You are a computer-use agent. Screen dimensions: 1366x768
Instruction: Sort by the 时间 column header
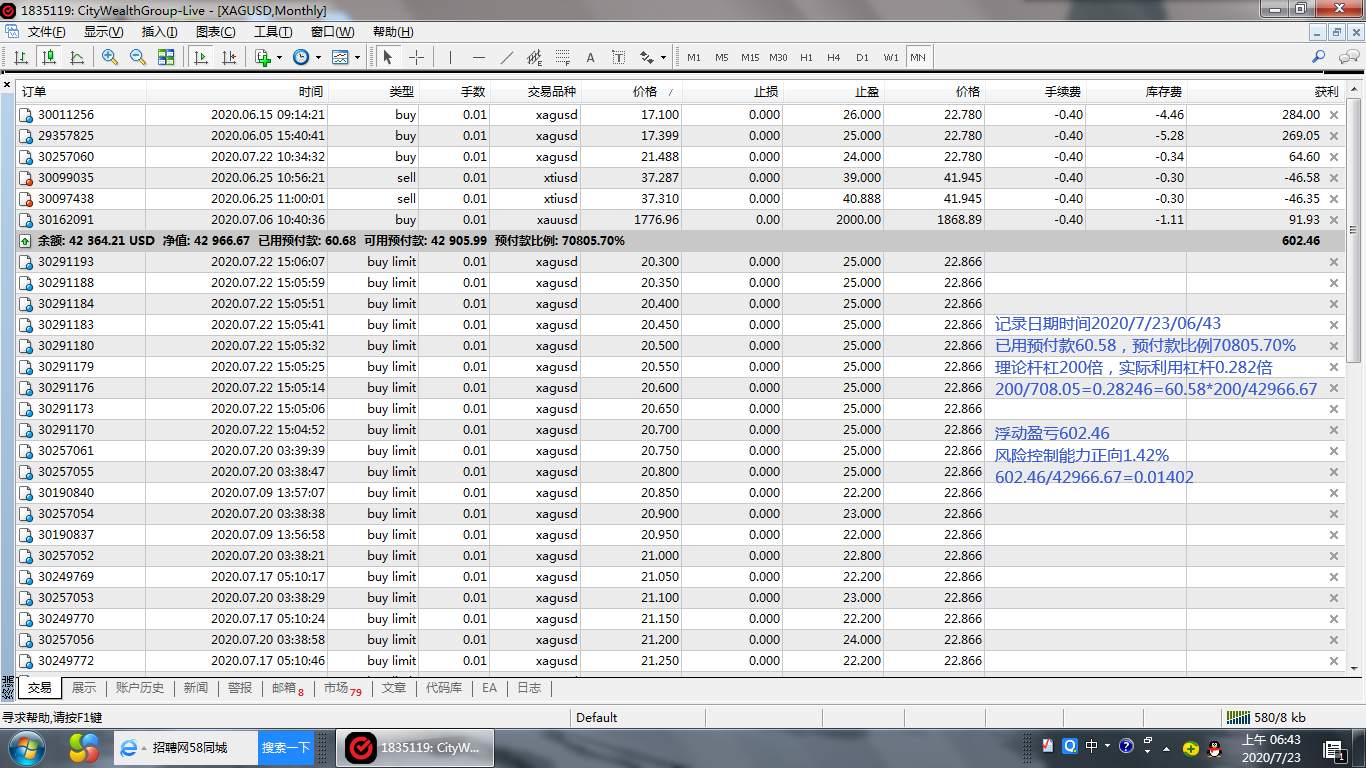[311, 91]
